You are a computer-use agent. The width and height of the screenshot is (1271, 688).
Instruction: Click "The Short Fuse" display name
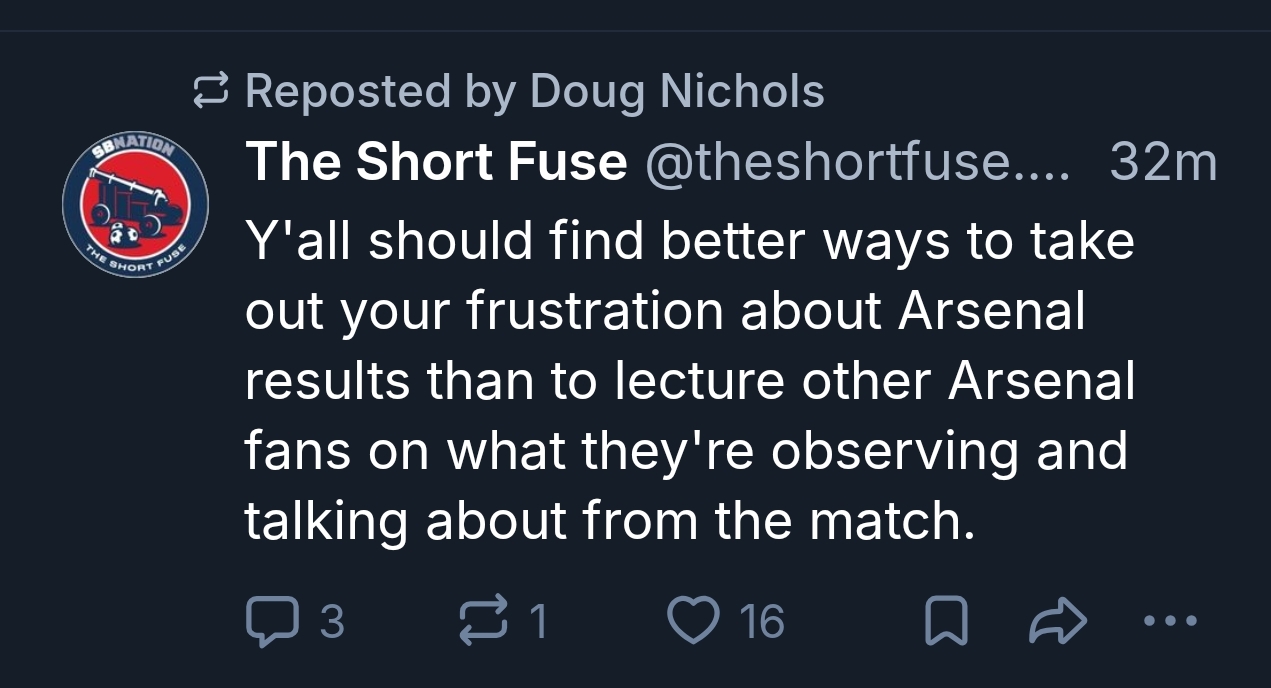pyautogui.click(x=436, y=163)
